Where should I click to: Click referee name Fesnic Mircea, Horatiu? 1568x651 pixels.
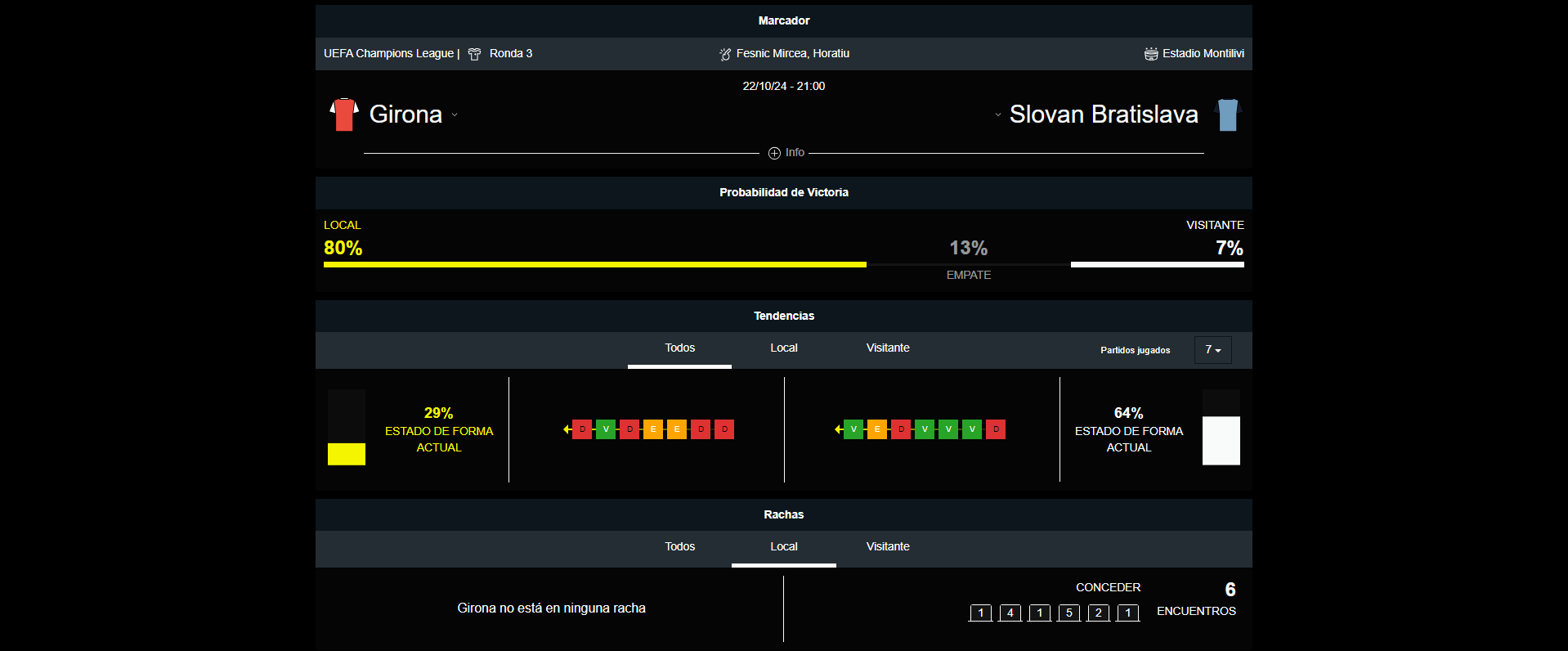coord(793,54)
